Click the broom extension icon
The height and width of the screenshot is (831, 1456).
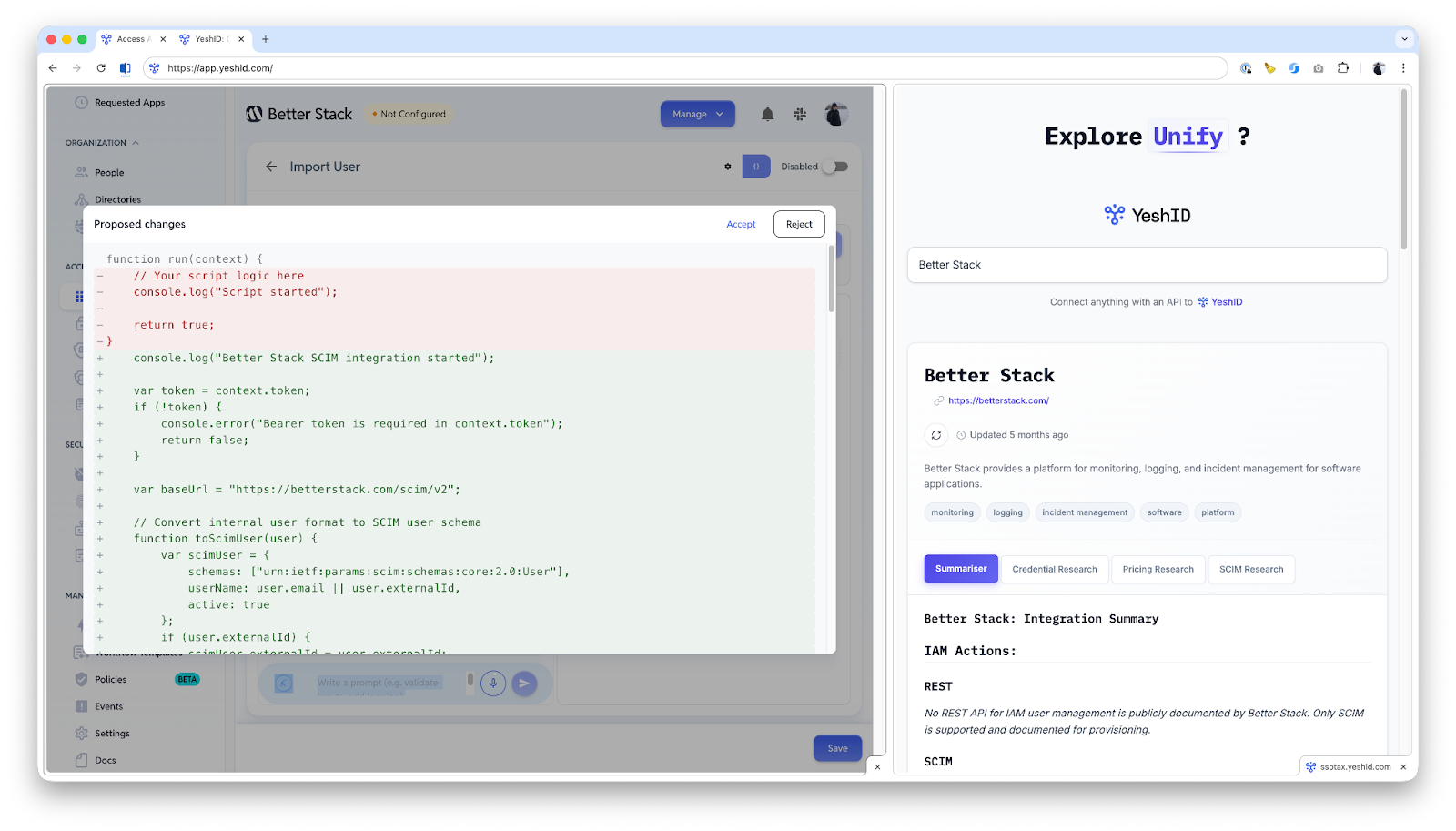pyautogui.click(x=1269, y=68)
